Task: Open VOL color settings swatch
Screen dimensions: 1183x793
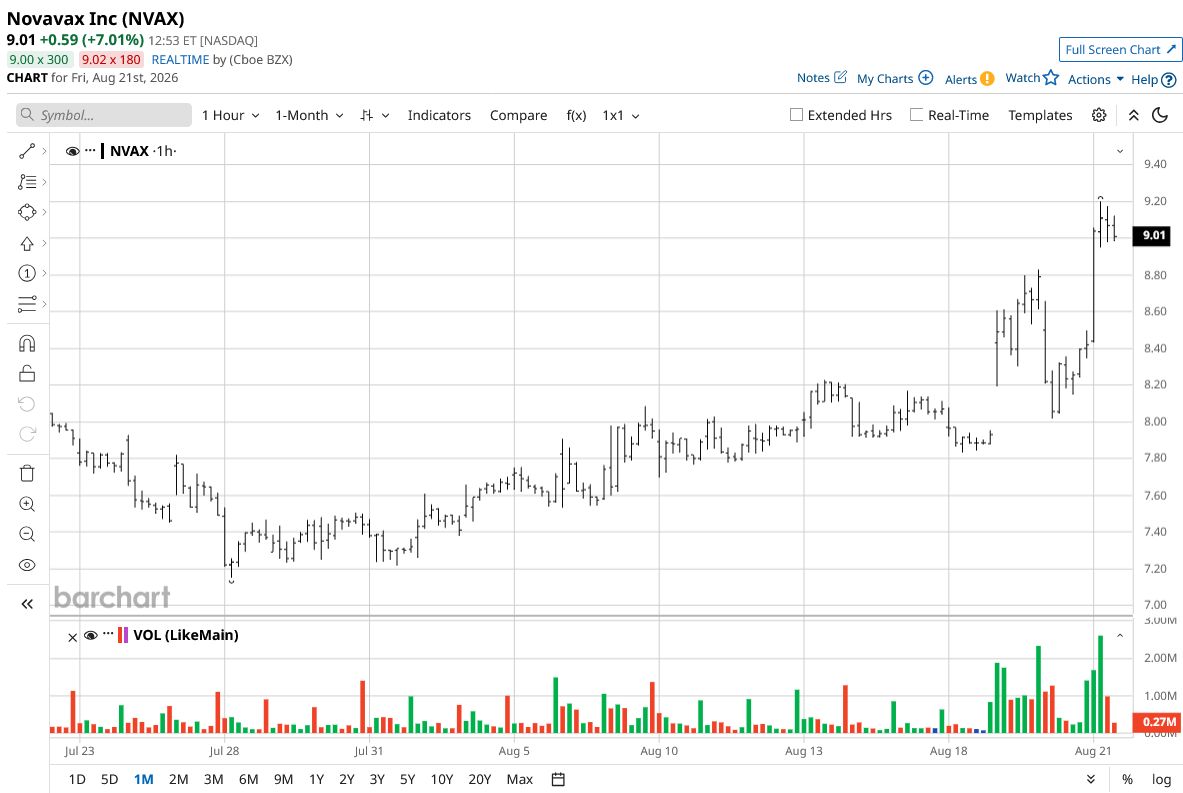Action: [x=123, y=635]
